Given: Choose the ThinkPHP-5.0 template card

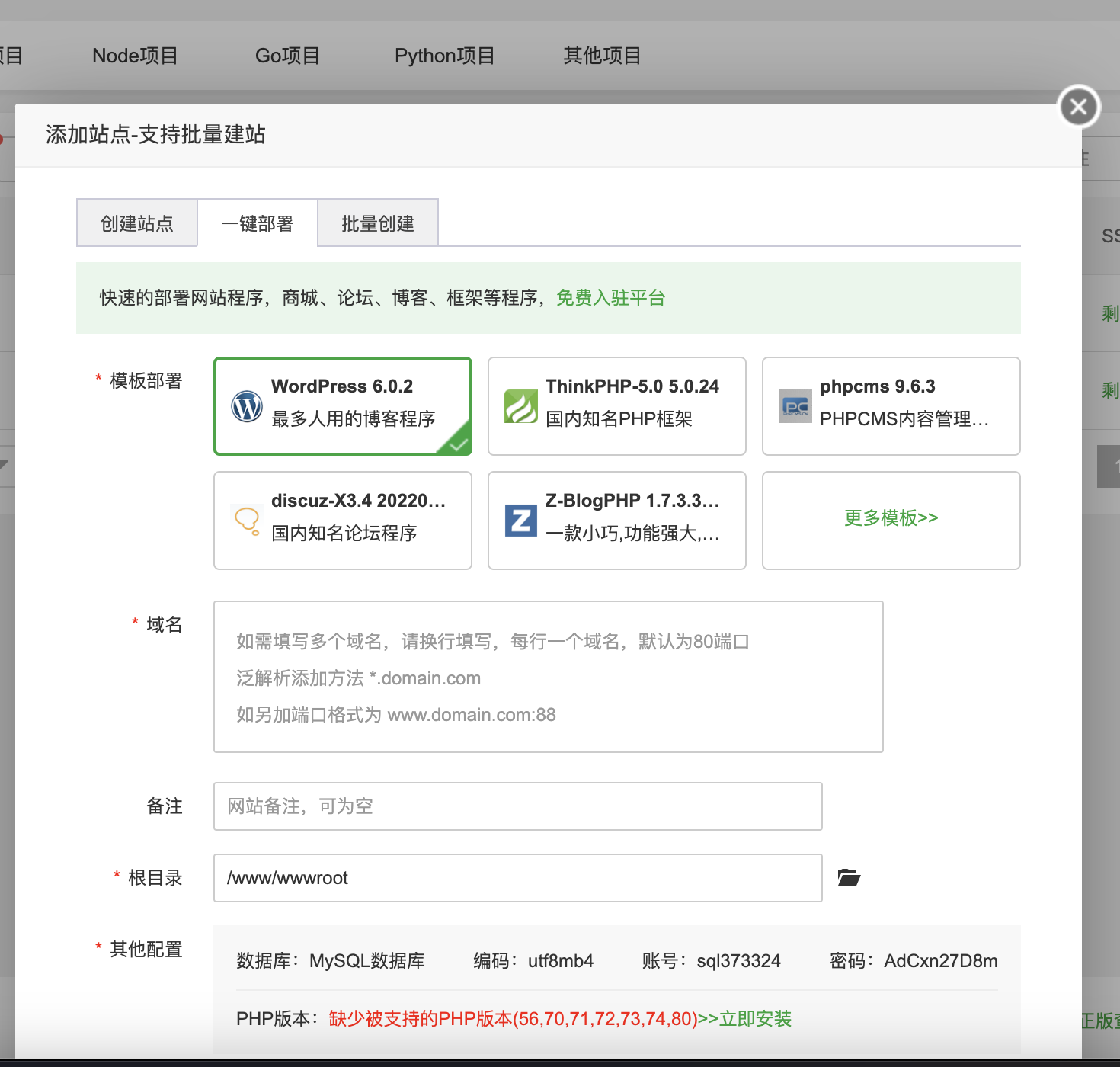Looking at the screenshot, I should click(617, 406).
